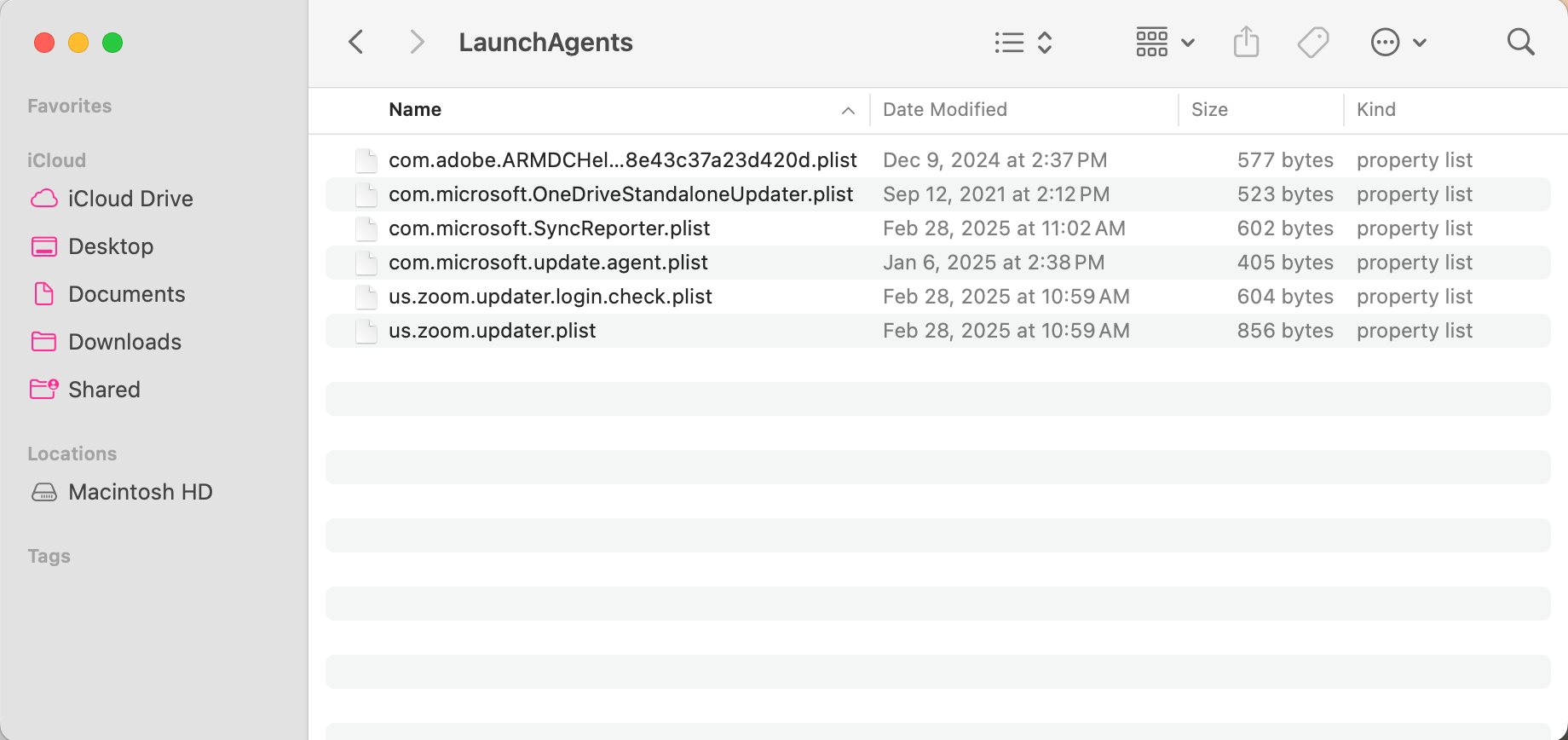Open iCloud Drive in sidebar
The image size is (1568, 740).
(130, 199)
